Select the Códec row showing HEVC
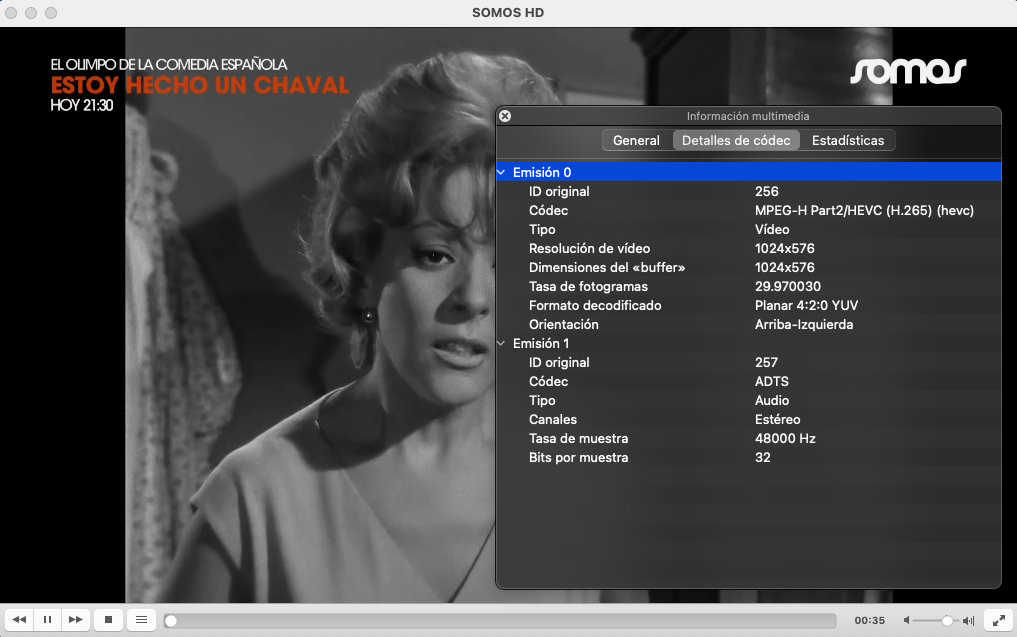This screenshot has height=637, width=1017. (x=750, y=211)
